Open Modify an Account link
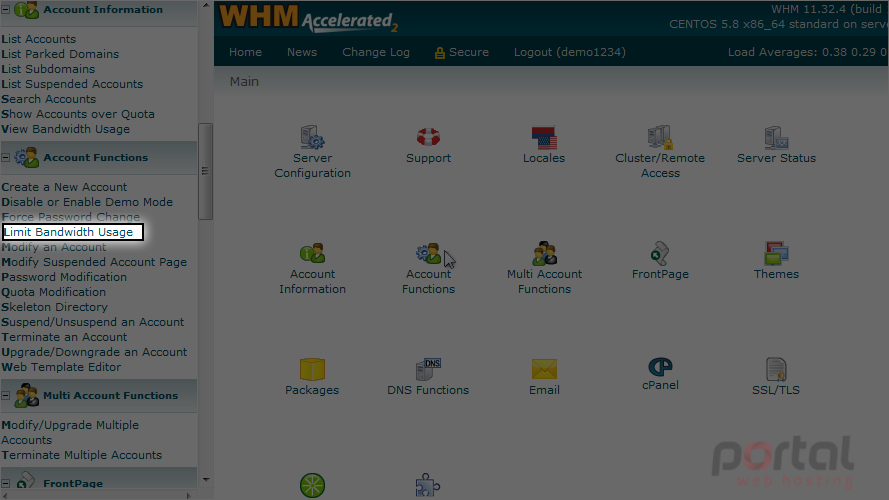 [x=54, y=247]
